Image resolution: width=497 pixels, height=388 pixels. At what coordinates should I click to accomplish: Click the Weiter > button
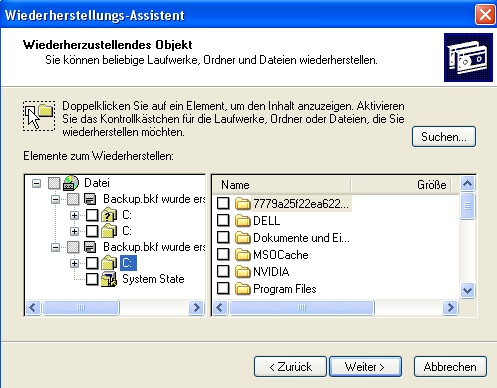pyautogui.click(x=365, y=367)
